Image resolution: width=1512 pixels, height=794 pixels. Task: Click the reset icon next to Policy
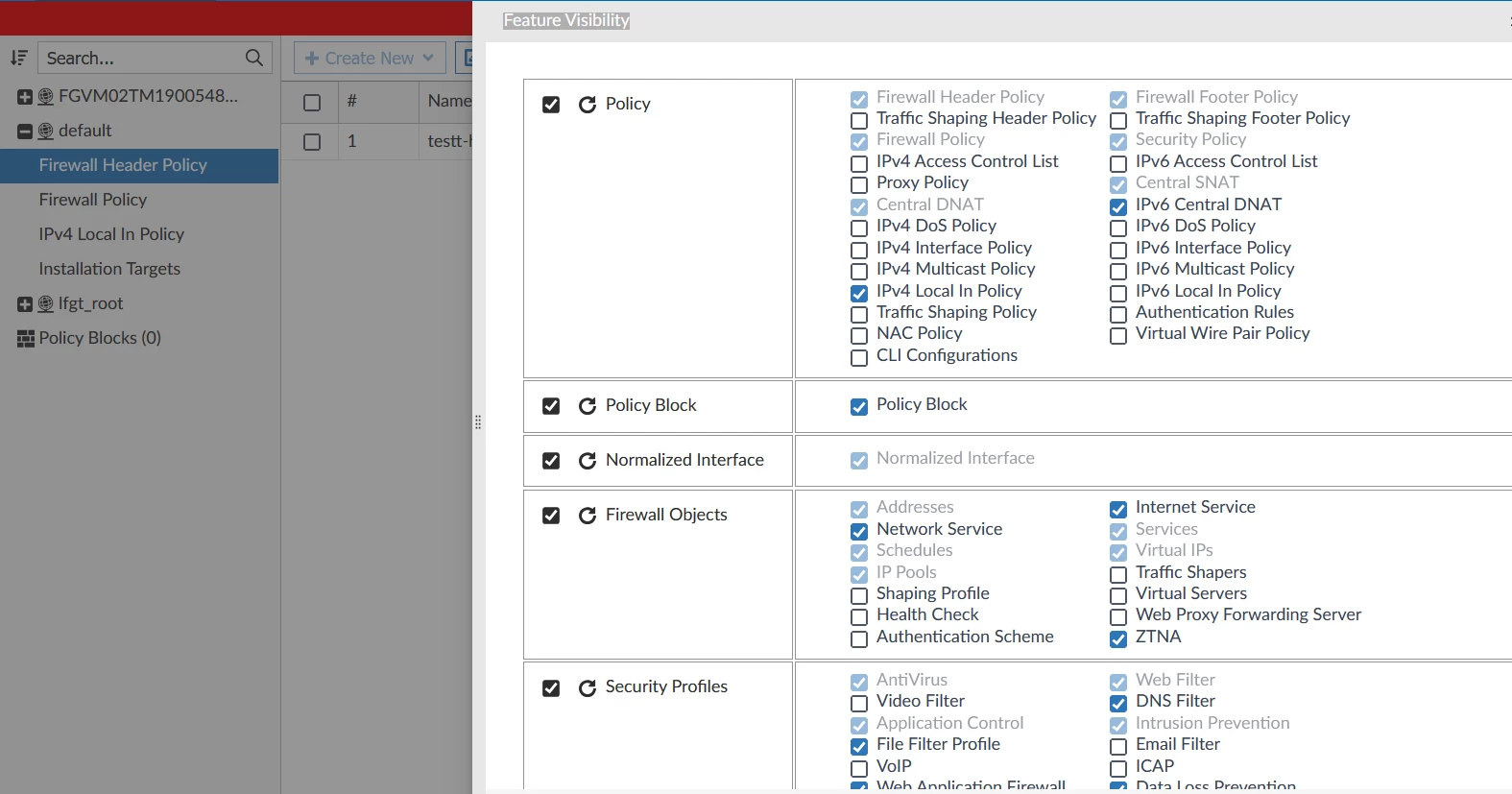pyautogui.click(x=588, y=104)
